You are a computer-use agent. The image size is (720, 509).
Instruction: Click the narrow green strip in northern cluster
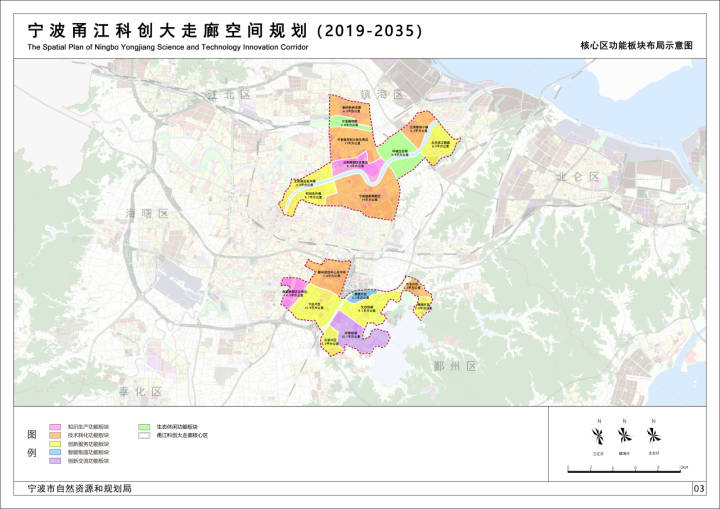[350, 122]
